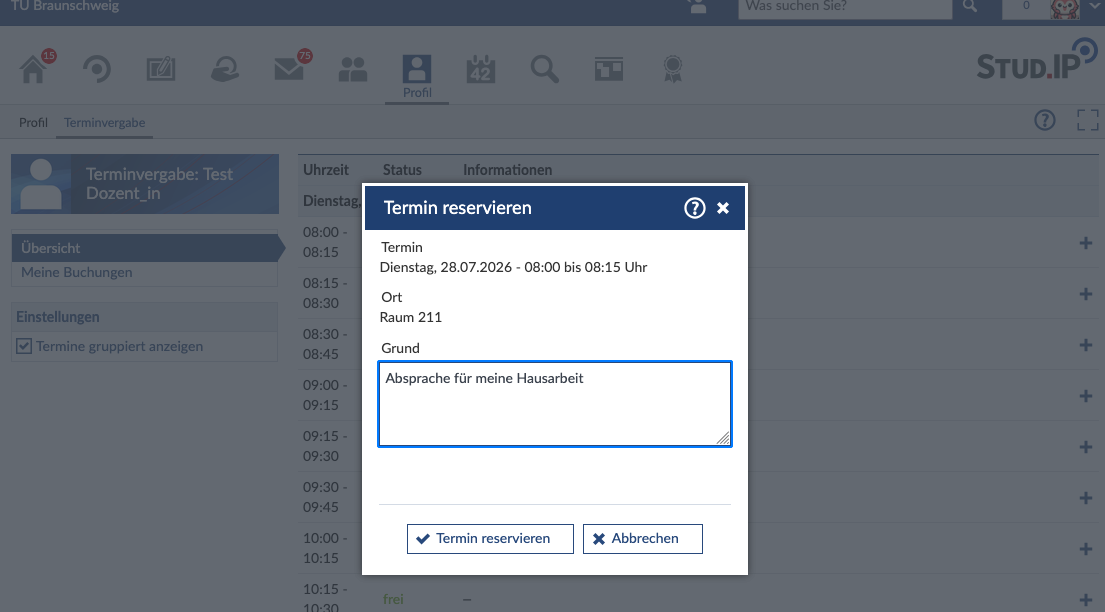The height and width of the screenshot is (612, 1105).
Task: Open the calendar planner icon
Action: pos(481,69)
